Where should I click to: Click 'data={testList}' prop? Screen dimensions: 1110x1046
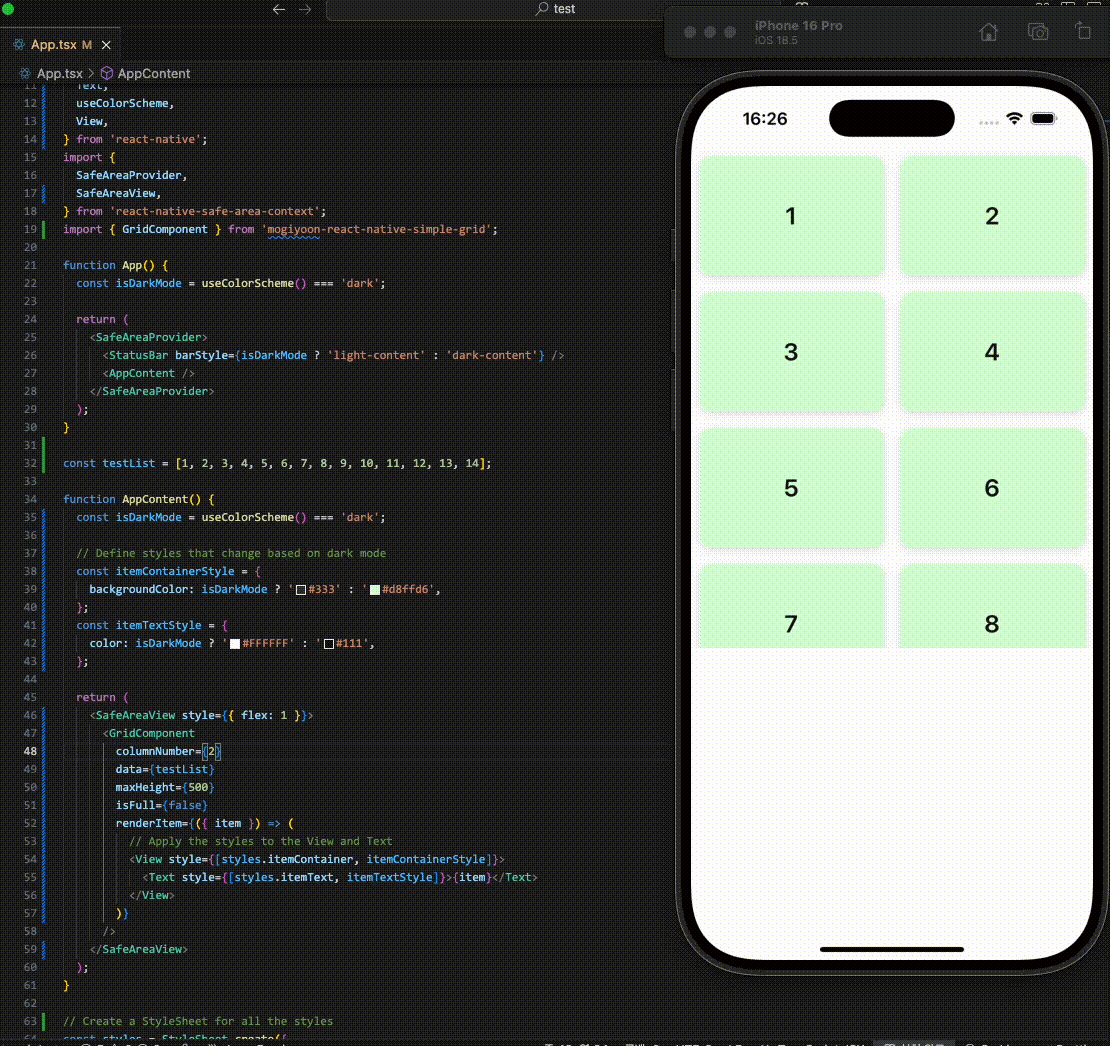(x=165, y=769)
